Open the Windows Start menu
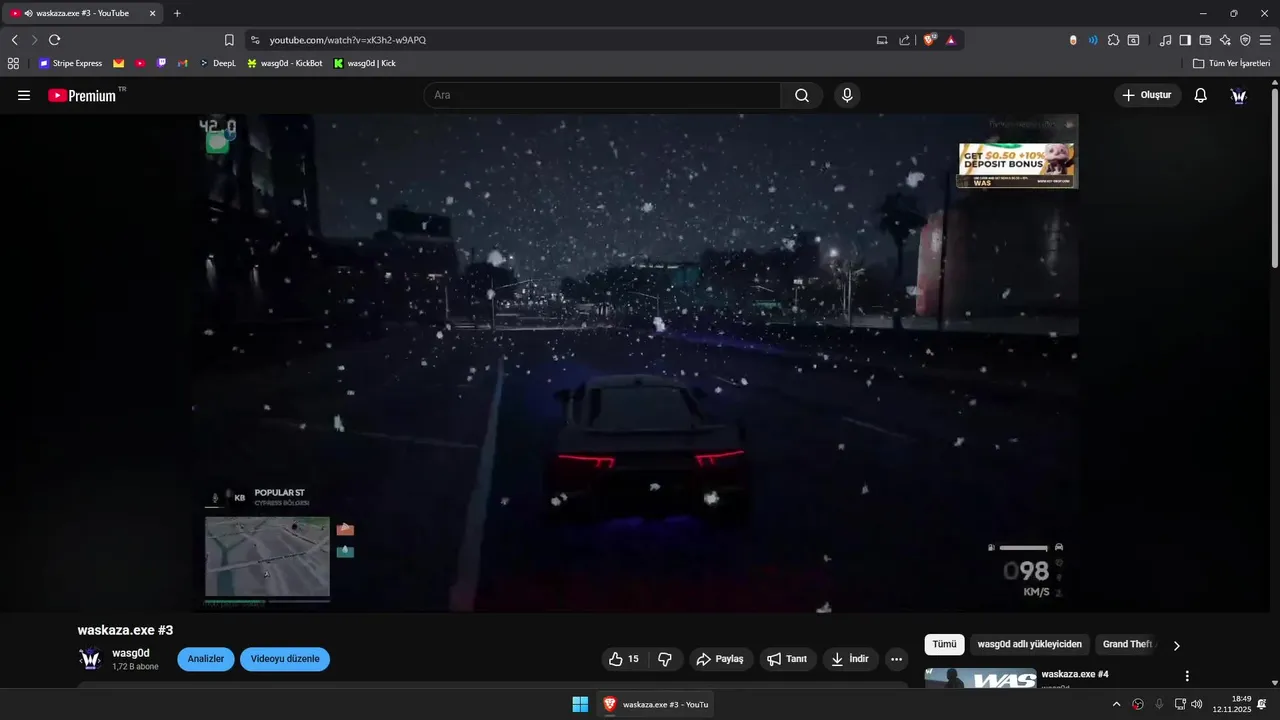Viewport: 1280px width, 720px height. pos(580,704)
